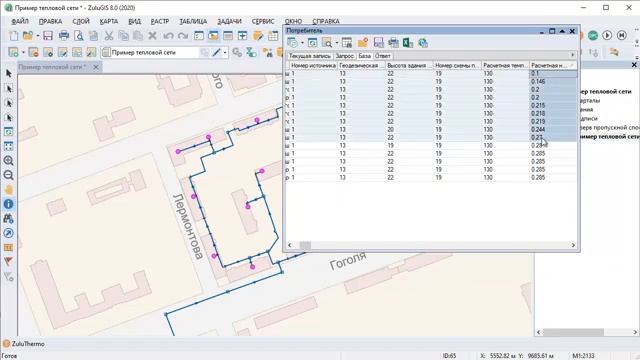Click the horizontal scrollbar thumb in Потребитель table
The height and width of the screenshot is (360, 640).
(x=305, y=245)
